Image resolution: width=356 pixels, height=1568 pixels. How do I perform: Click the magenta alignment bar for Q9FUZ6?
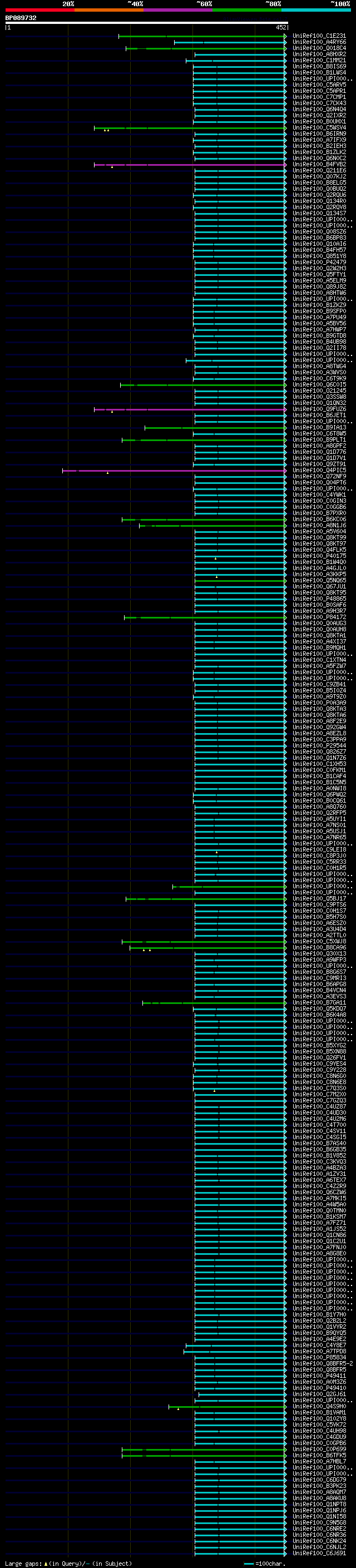pyautogui.click(x=190, y=409)
